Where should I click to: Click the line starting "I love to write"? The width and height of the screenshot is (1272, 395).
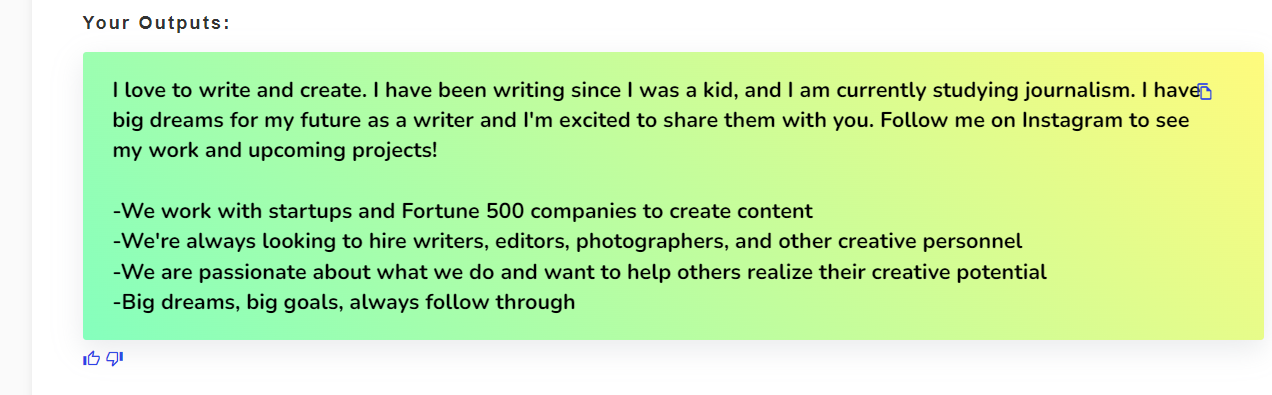[655, 91]
